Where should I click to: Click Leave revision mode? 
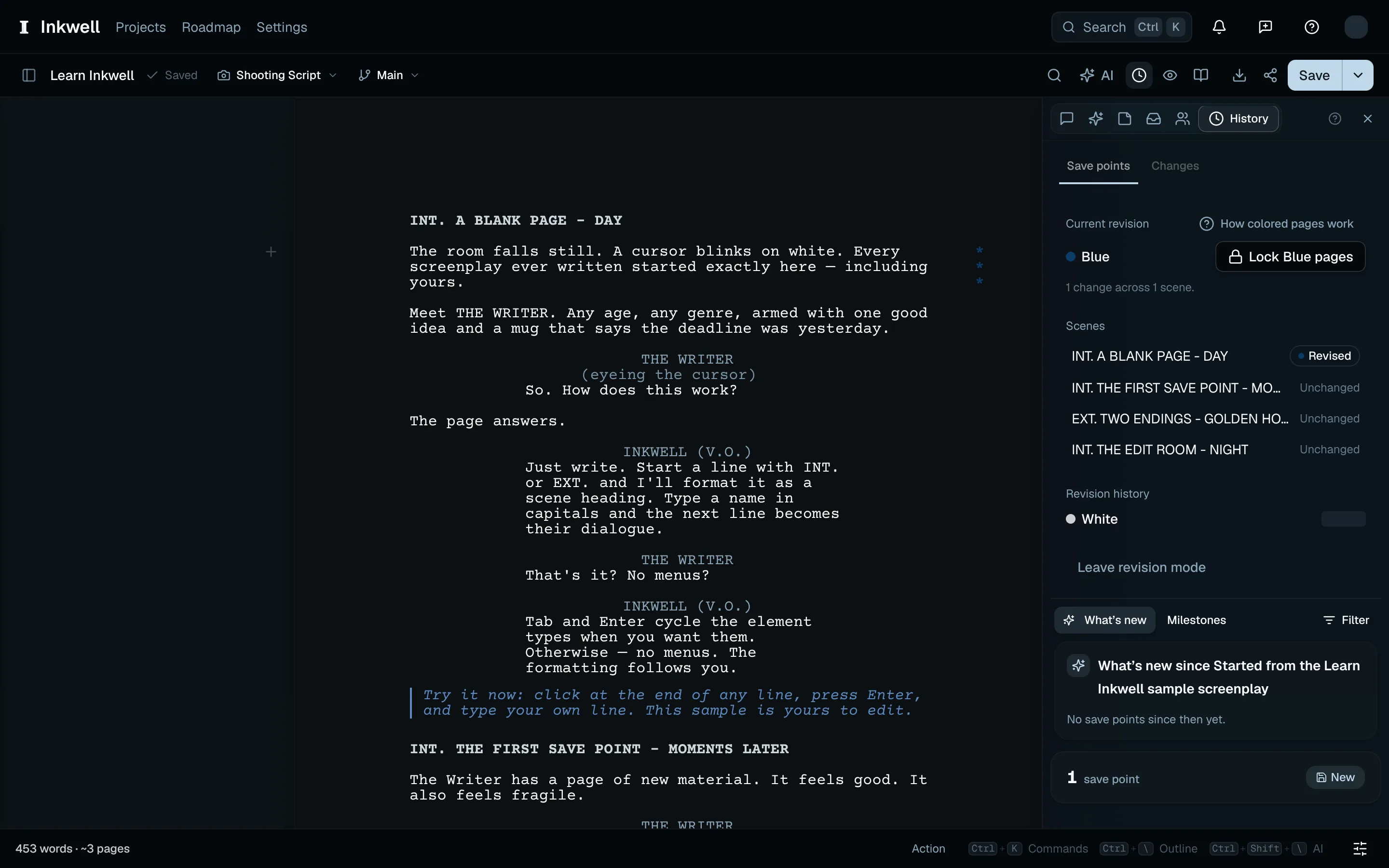click(1141, 567)
